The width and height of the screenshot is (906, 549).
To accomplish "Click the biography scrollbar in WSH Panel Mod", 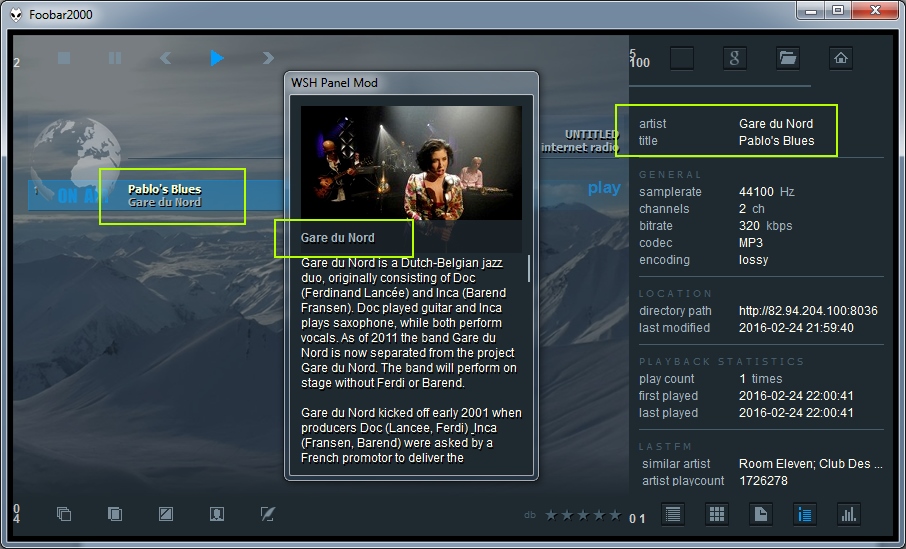I will (529, 269).
